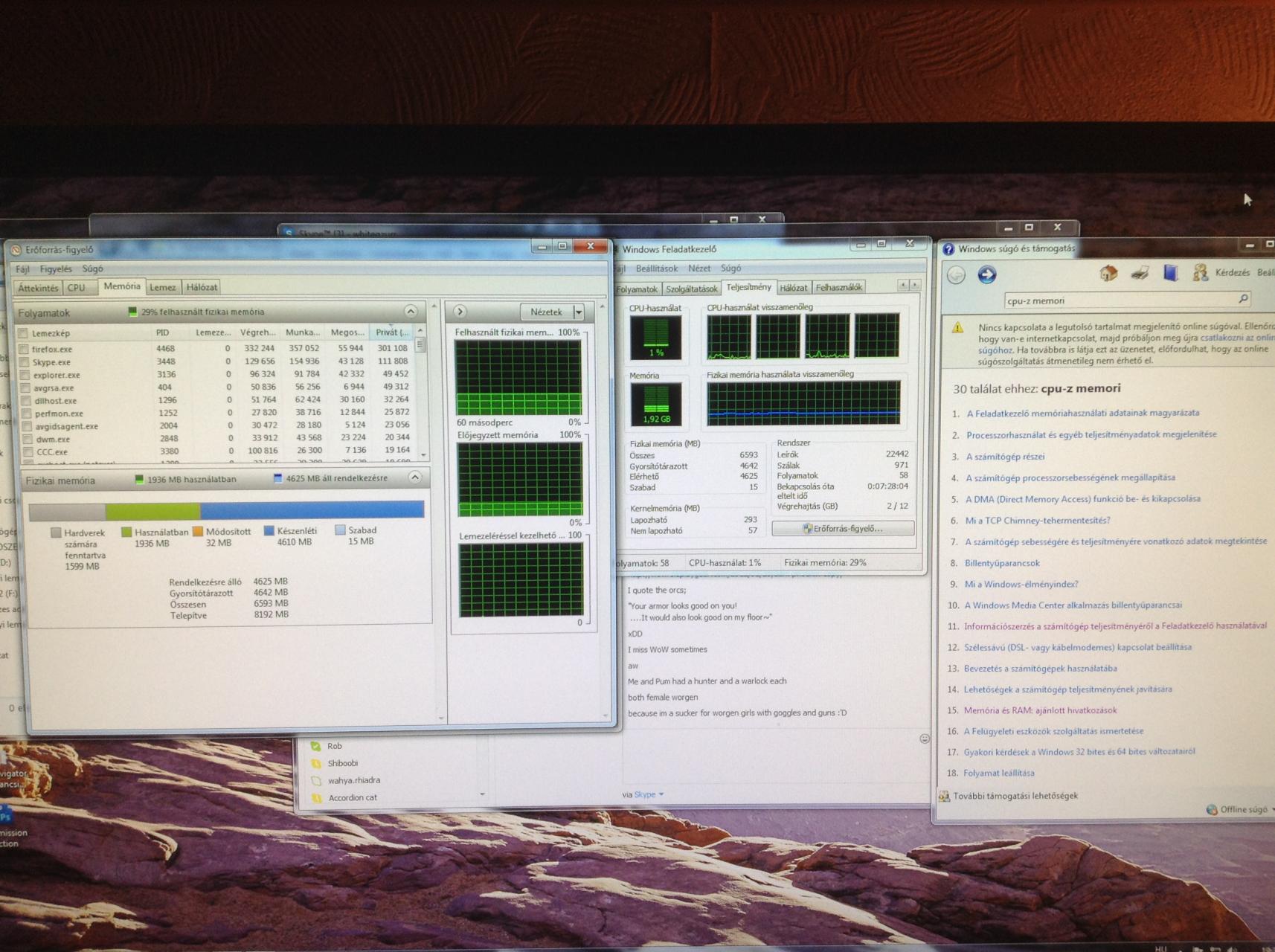Tick the checkbox for explorer.exe
The image size is (1275, 952).
click(25, 375)
